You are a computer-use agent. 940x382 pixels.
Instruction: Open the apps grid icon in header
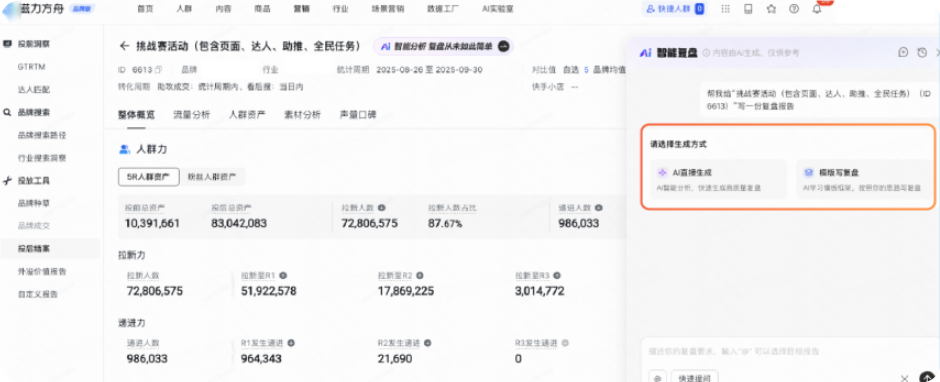click(x=725, y=9)
